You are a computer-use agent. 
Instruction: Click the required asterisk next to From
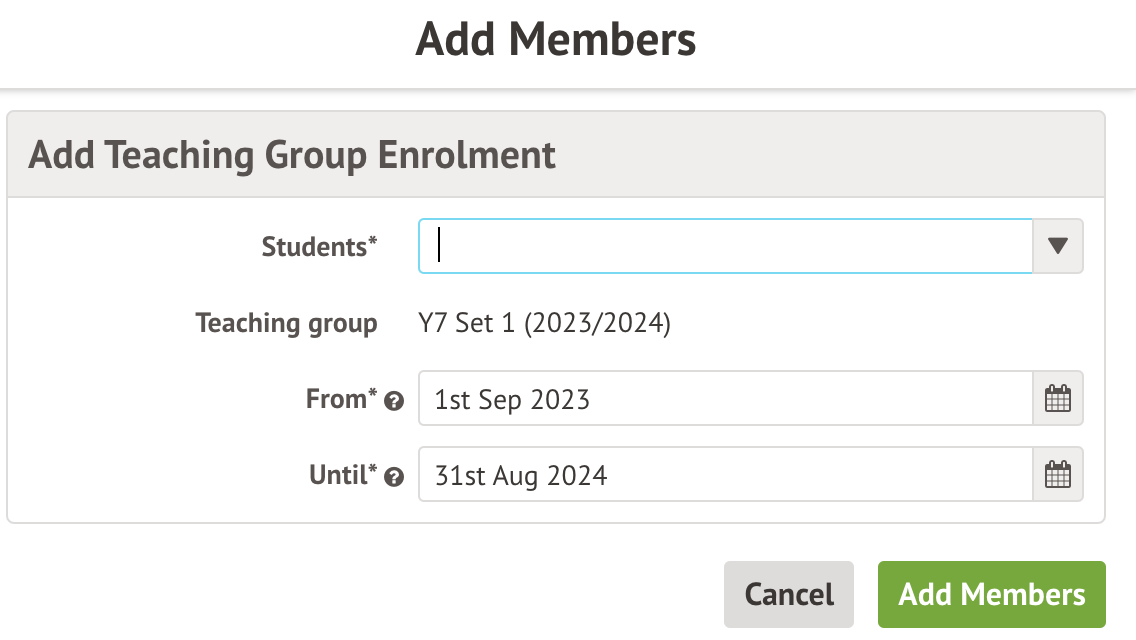click(373, 395)
